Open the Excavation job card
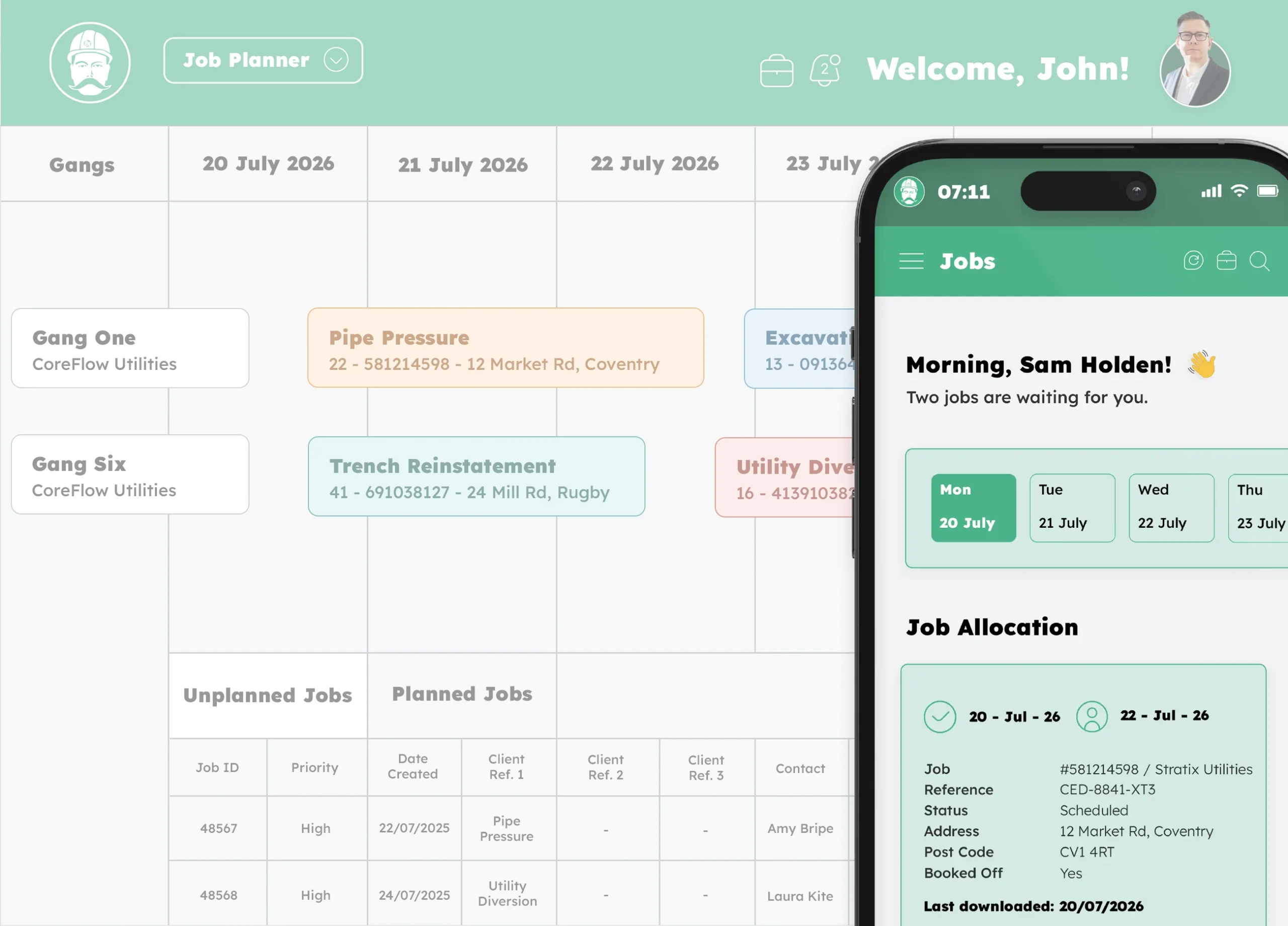1288x926 pixels. (799, 348)
